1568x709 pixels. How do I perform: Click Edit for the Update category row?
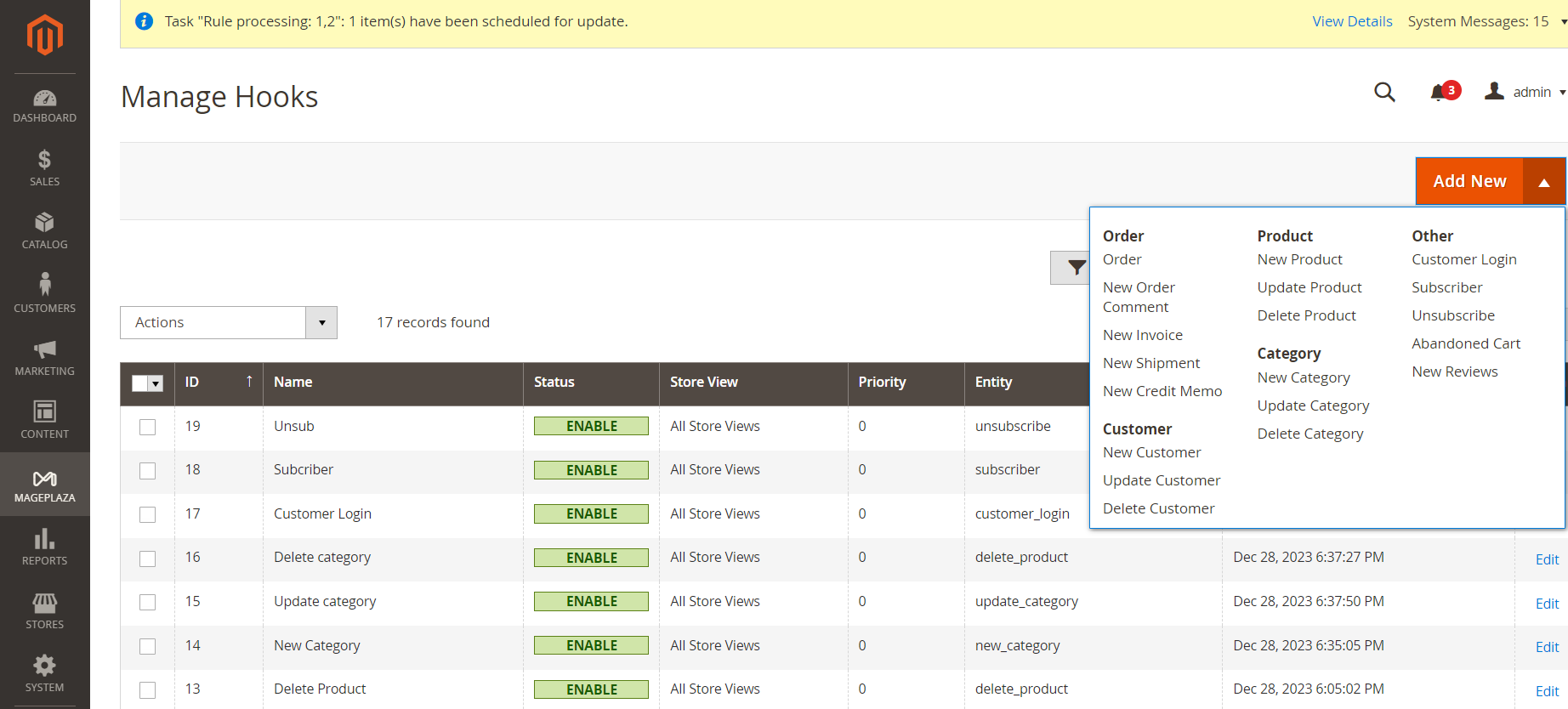coord(1546,604)
